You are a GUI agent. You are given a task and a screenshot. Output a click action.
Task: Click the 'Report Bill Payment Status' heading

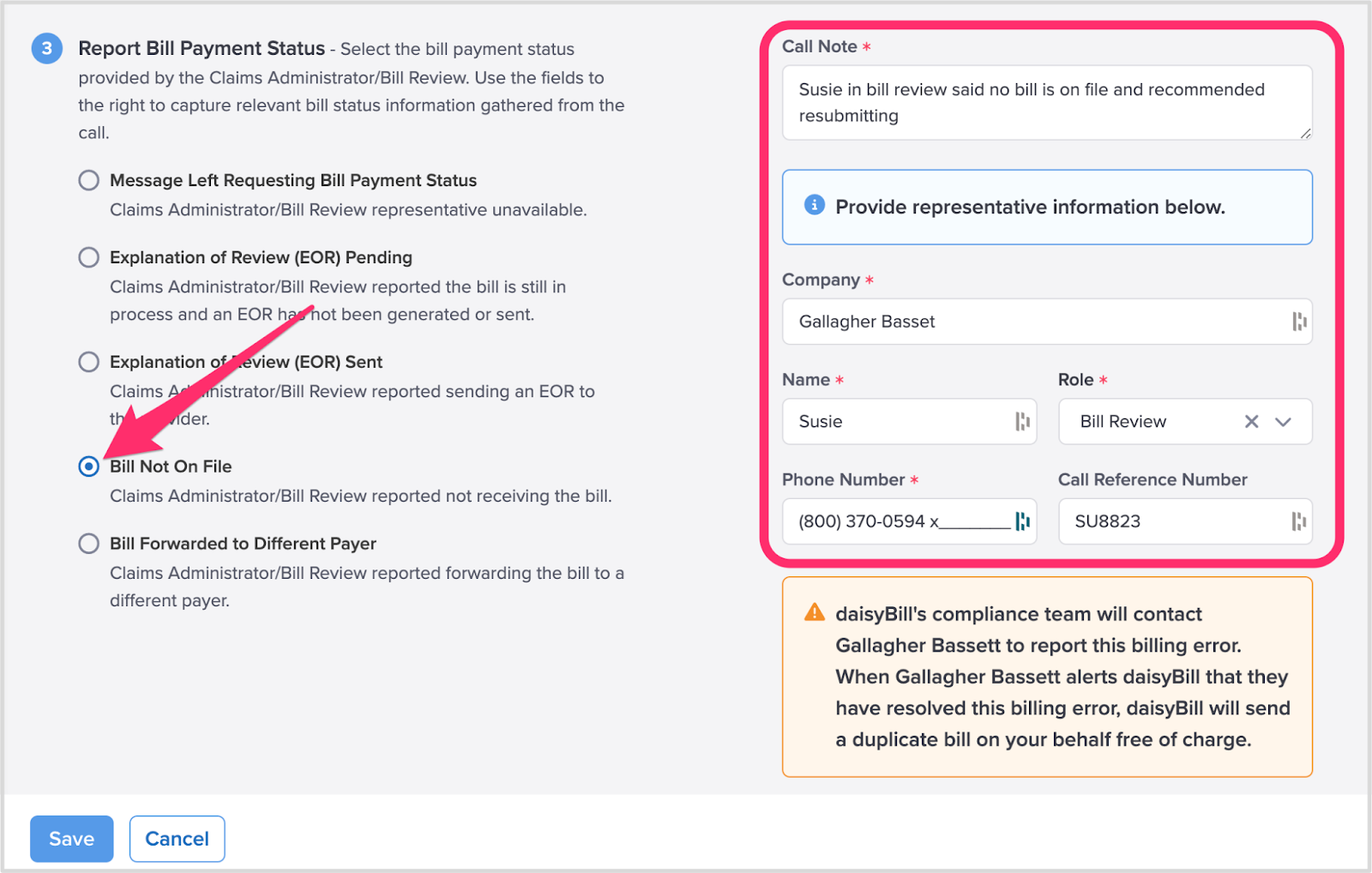202,48
